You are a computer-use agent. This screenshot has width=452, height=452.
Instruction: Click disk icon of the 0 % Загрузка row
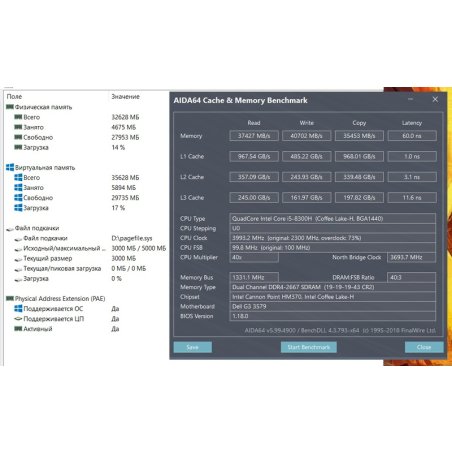18,279
